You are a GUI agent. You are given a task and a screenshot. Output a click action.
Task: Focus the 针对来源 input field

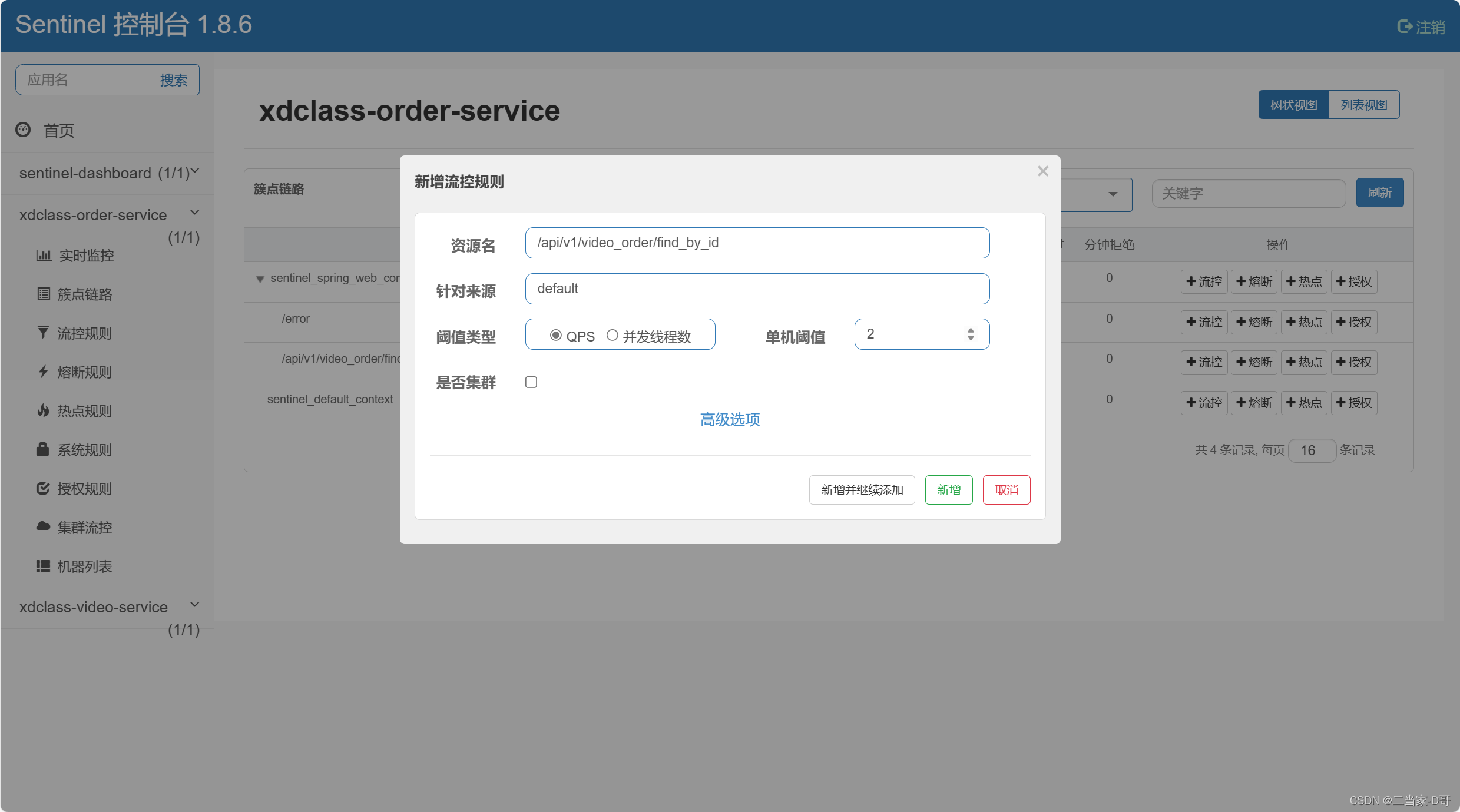pyautogui.click(x=757, y=289)
